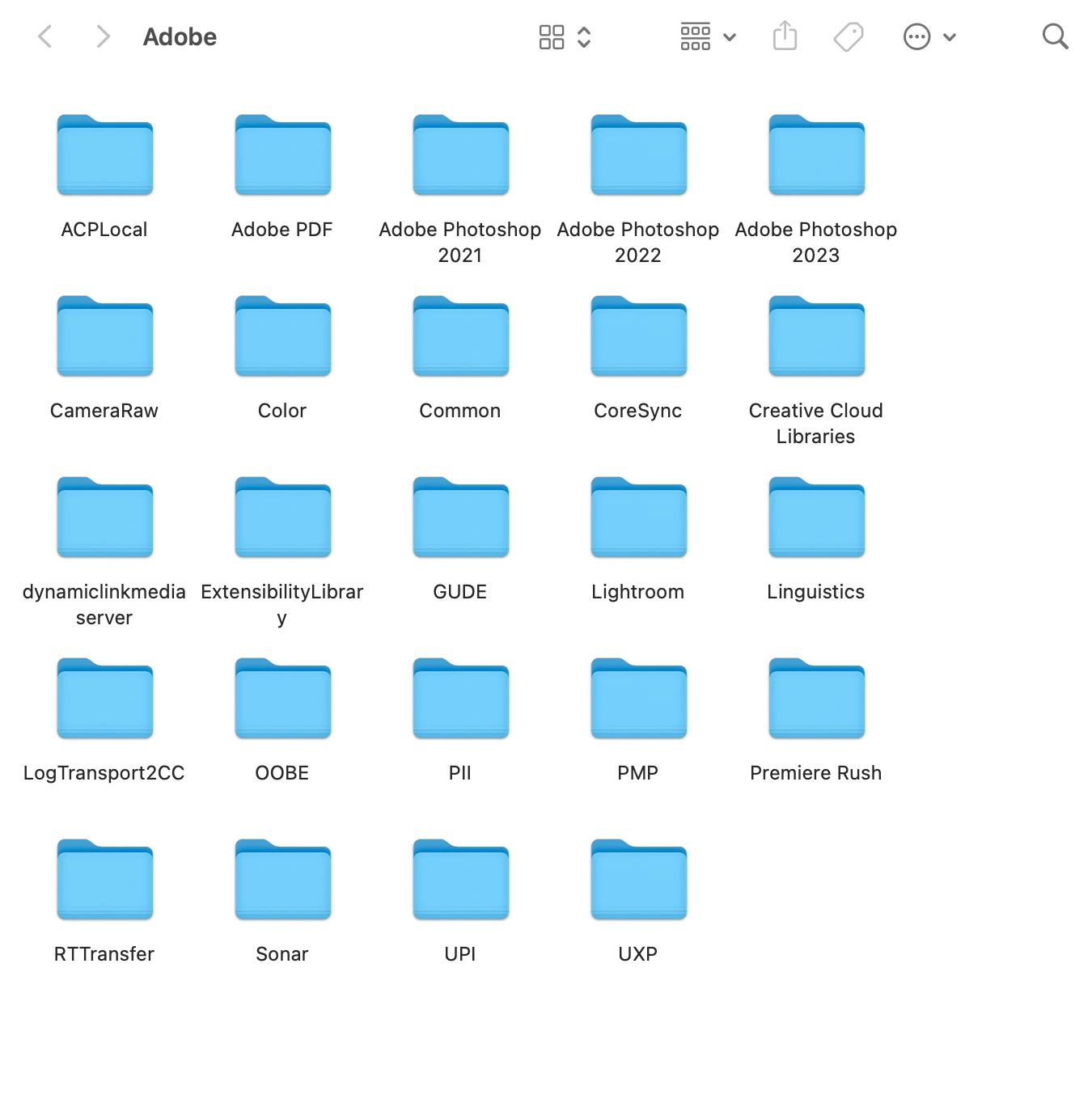The image size is (1092, 1103).
Task: Select the Premiere Rush folder icon
Action: point(817,699)
